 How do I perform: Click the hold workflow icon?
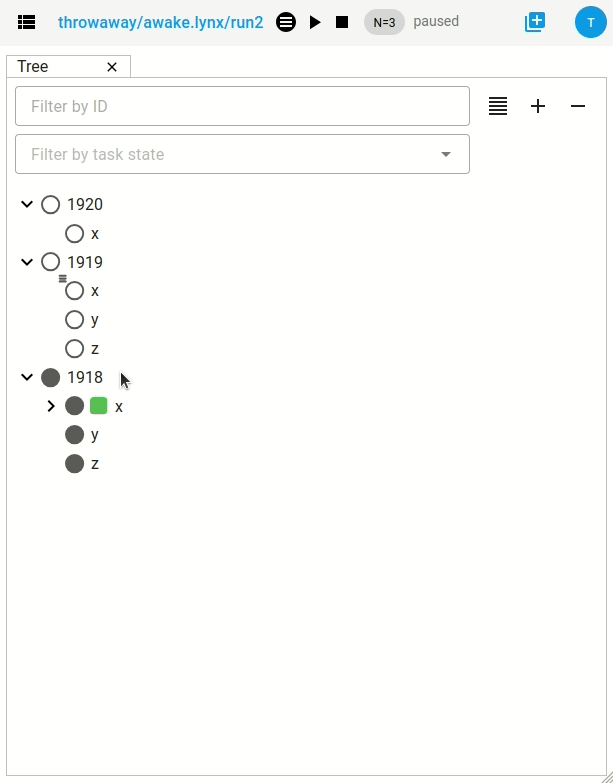[286, 22]
